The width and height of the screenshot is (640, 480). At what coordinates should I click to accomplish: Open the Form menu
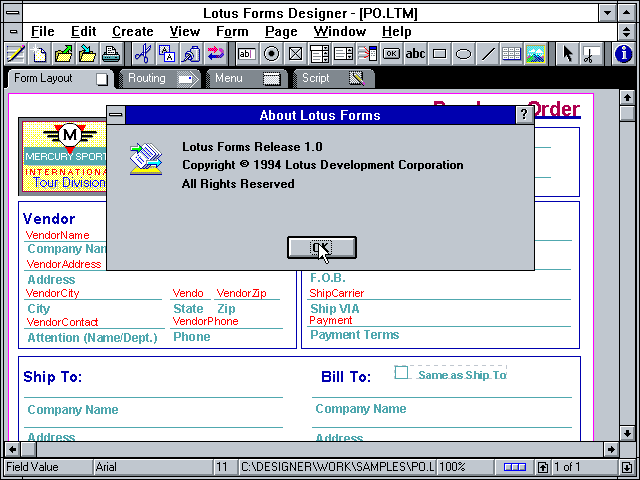point(232,31)
